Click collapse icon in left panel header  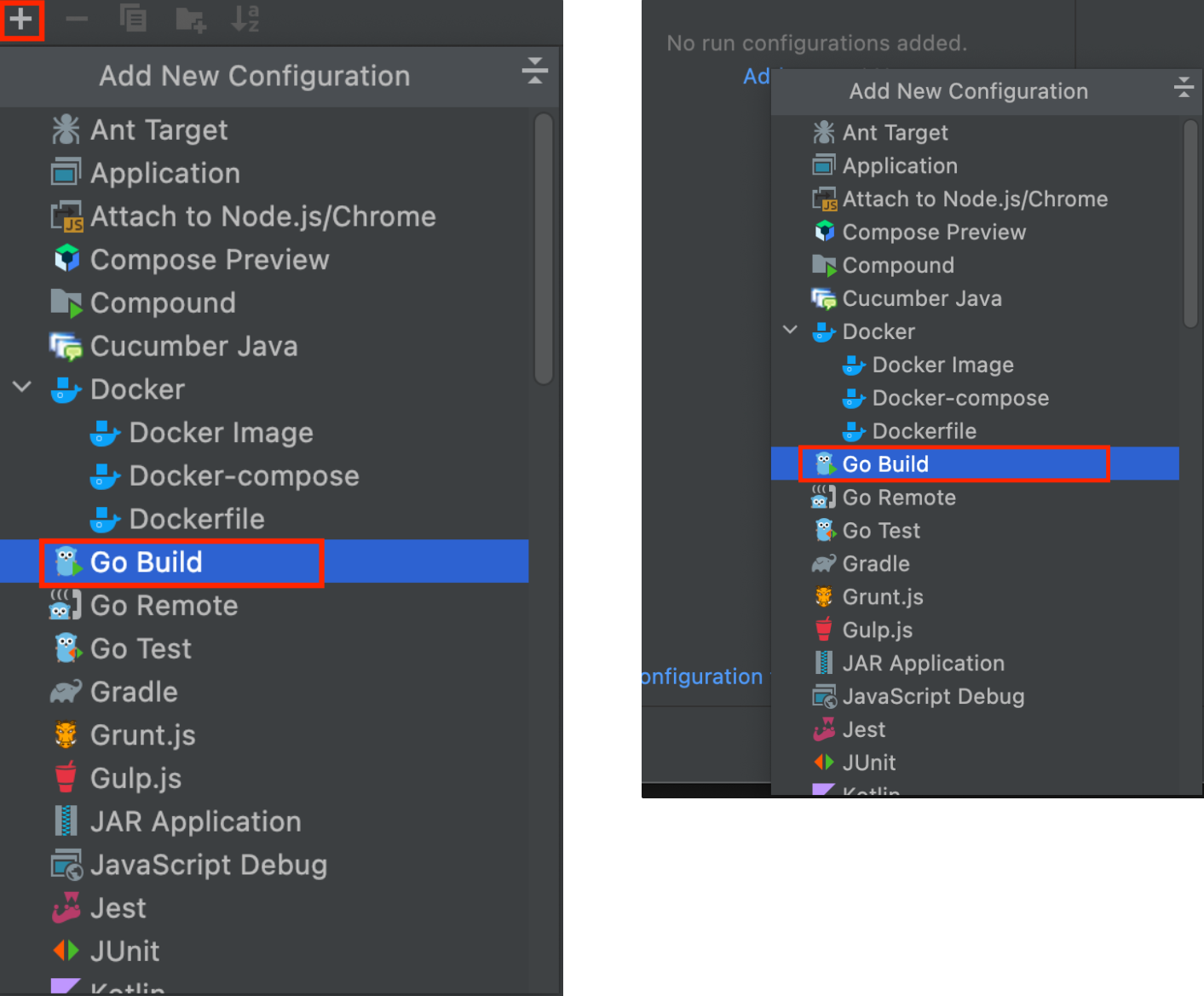(535, 71)
